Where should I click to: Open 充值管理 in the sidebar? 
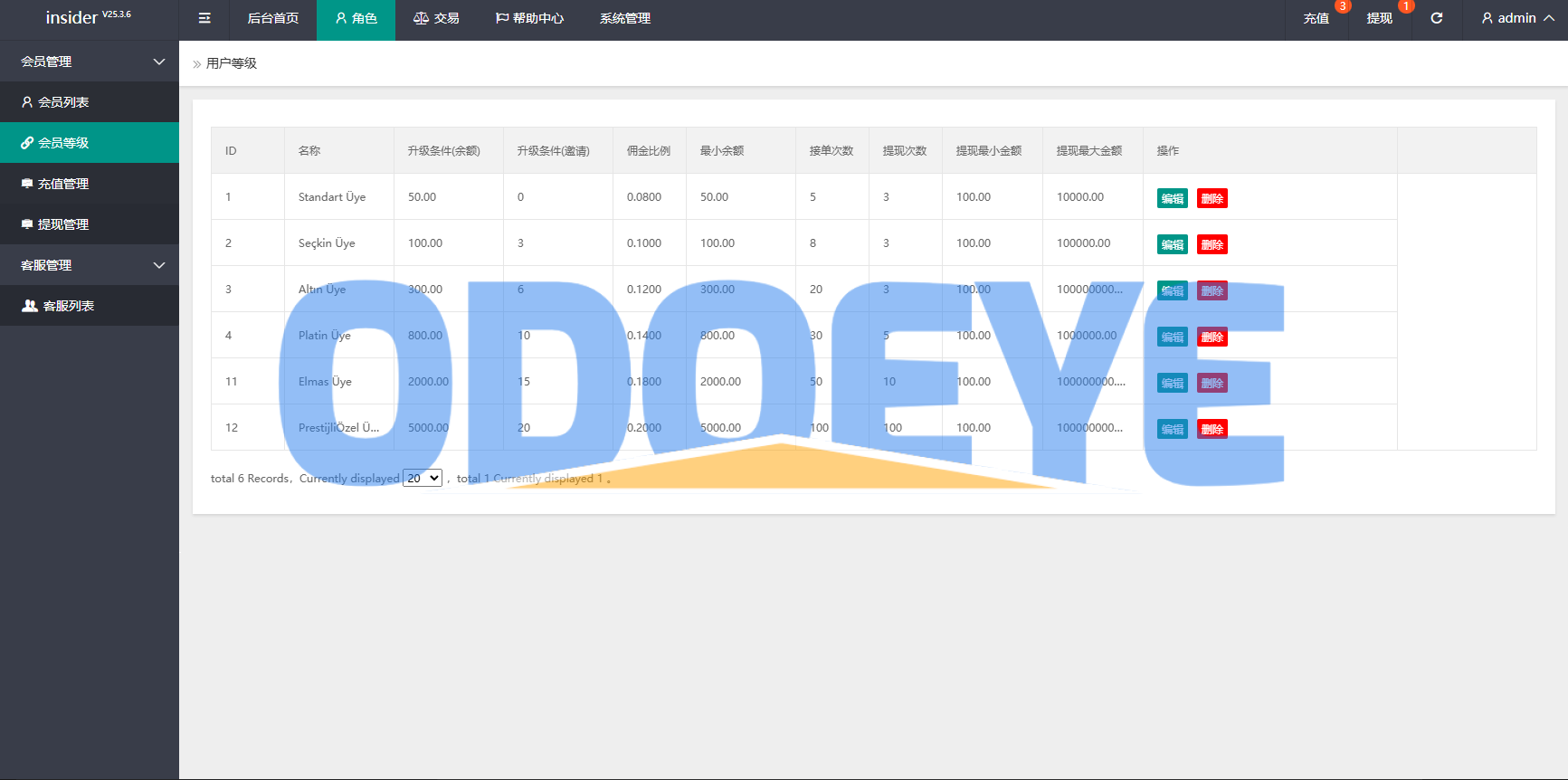coord(63,184)
